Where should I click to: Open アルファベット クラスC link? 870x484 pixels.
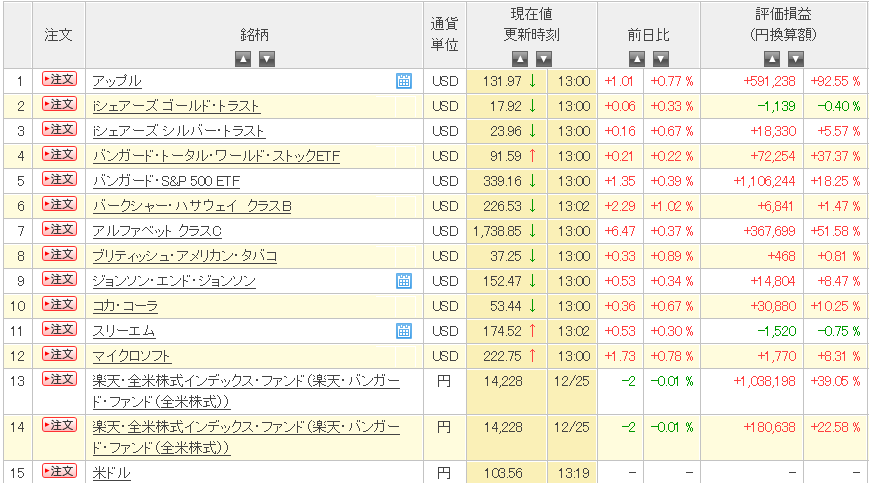pyautogui.click(x=157, y=231)
